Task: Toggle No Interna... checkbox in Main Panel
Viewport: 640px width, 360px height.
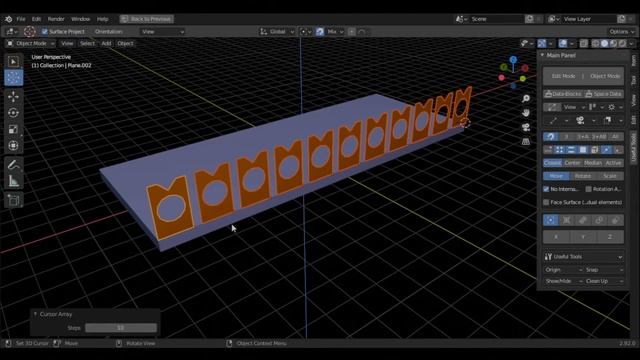Action: point(546,189)
